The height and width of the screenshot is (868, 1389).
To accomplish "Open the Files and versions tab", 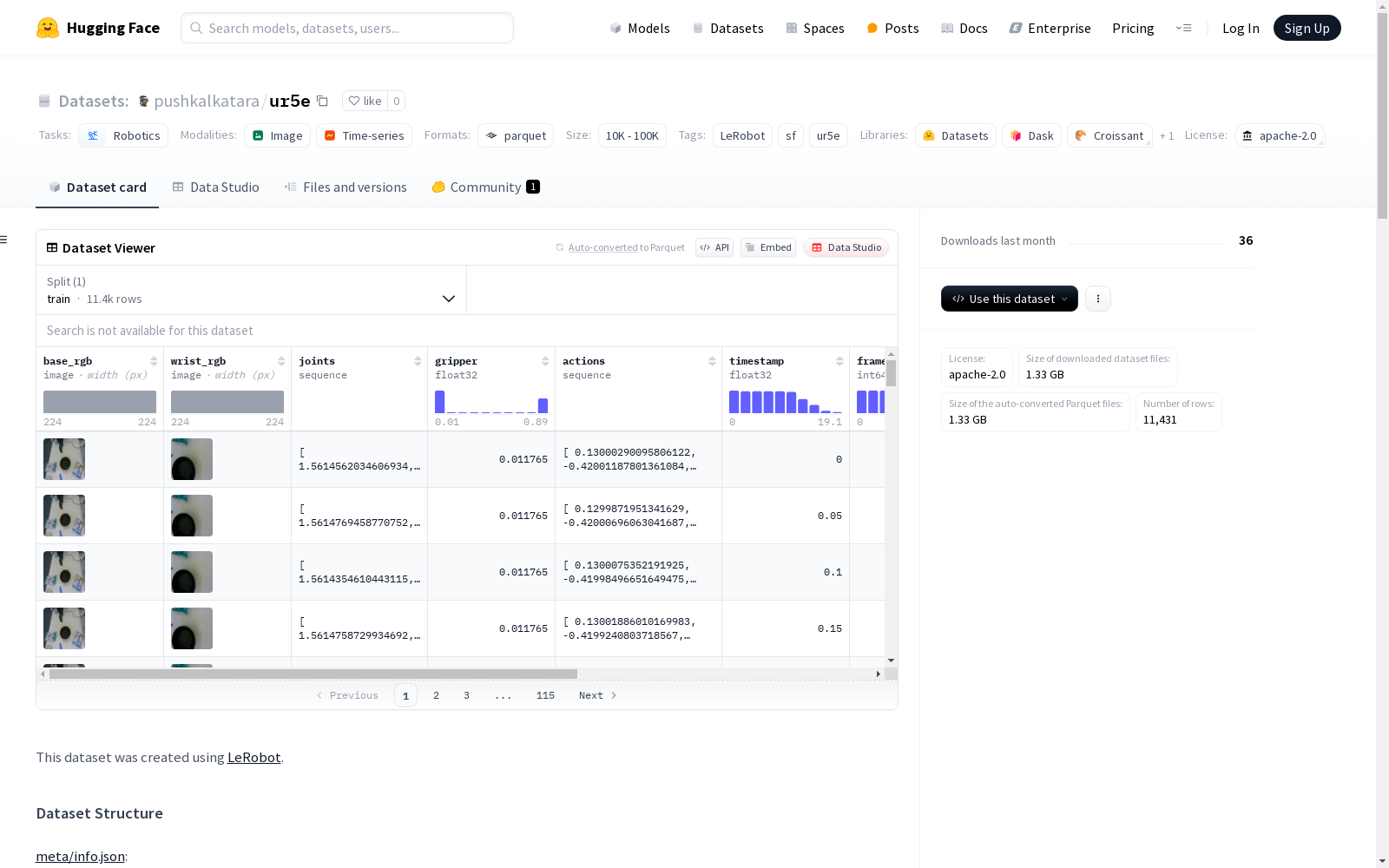I will tap(346, 187).
